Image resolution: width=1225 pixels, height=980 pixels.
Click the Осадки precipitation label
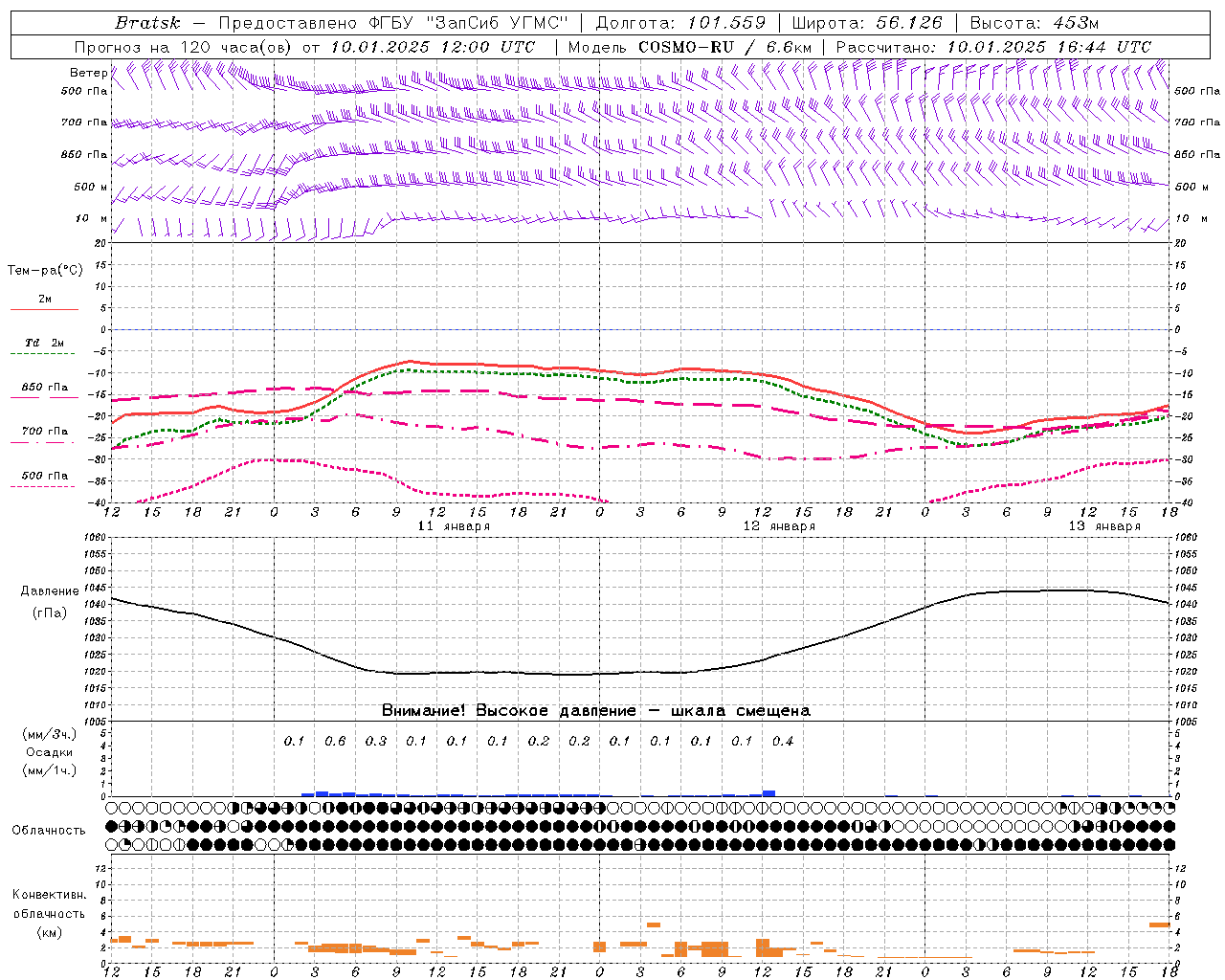point(50,752)
